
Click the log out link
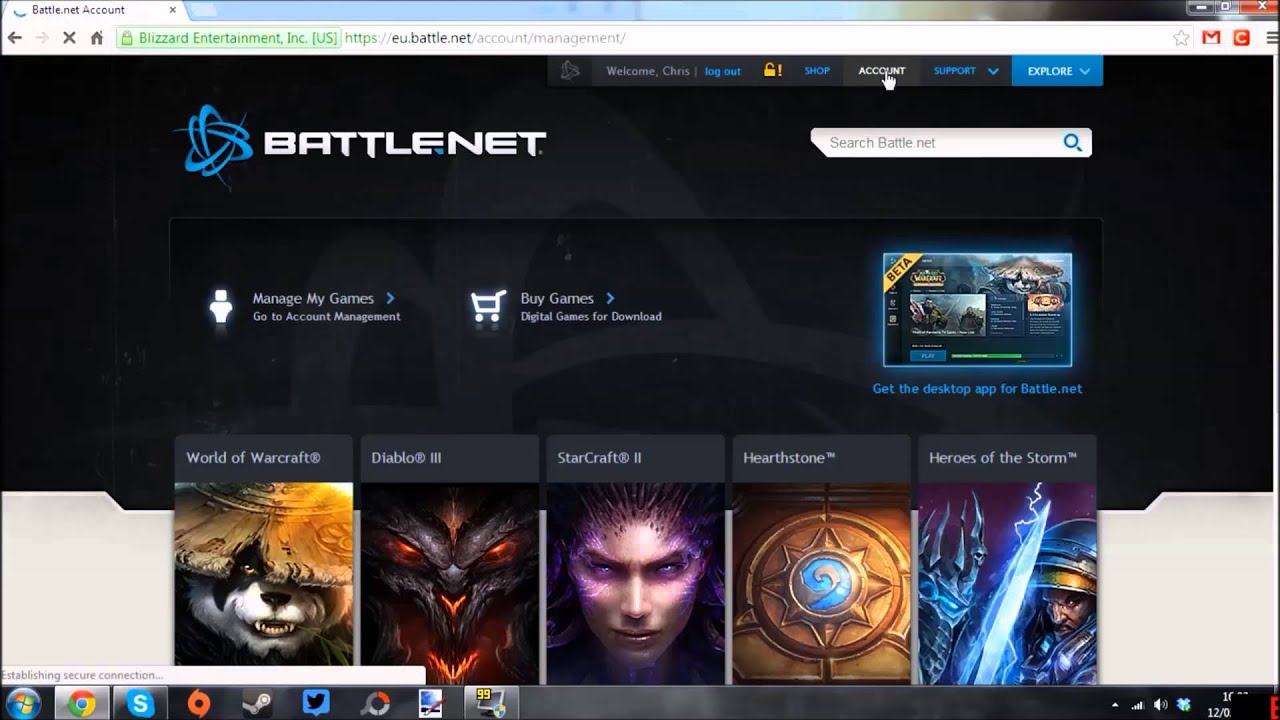pos(722,71)
